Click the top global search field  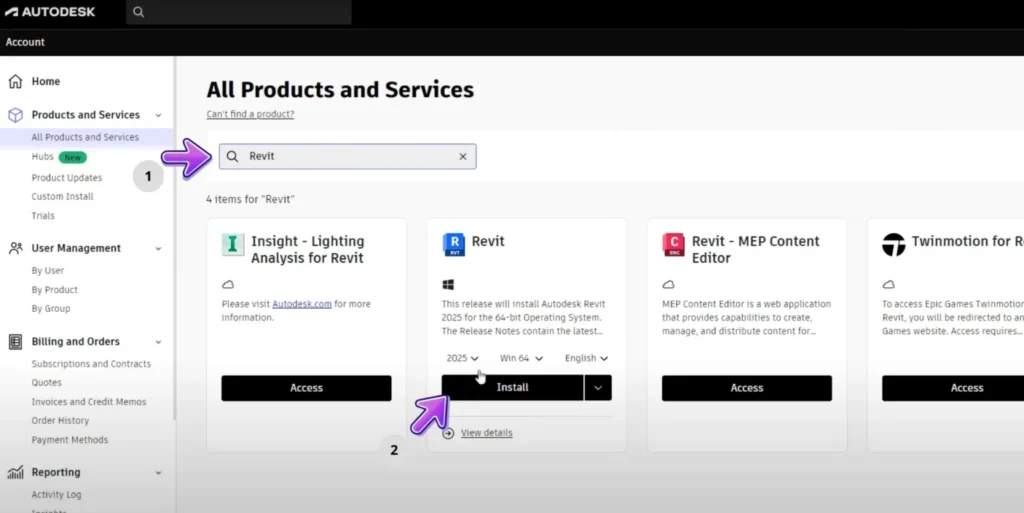coord(239,12)
